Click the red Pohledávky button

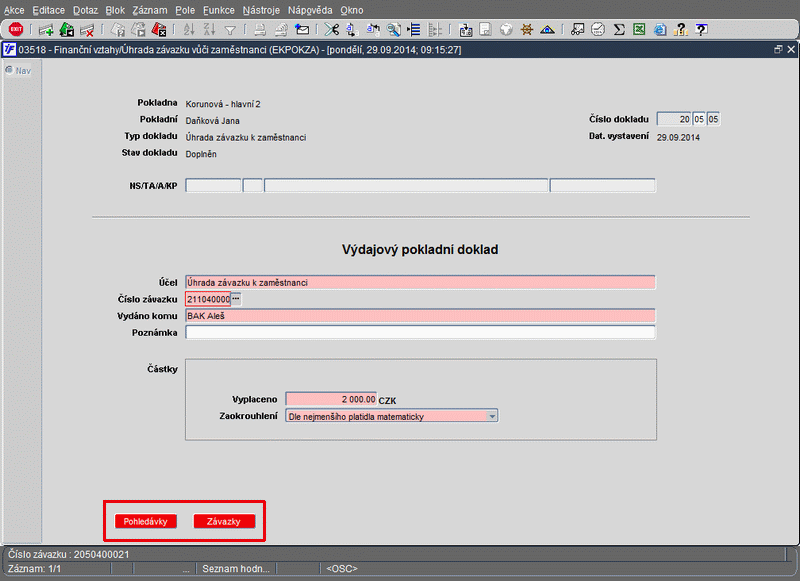click(145, 521)
